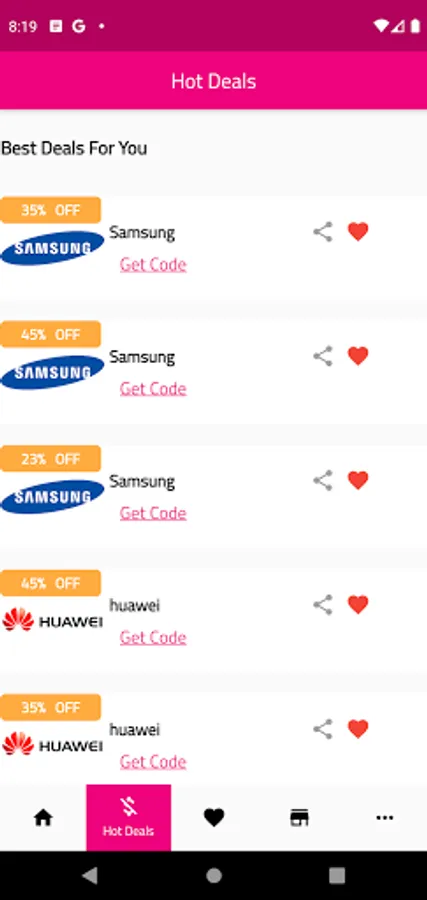Open the more options dots tab

tap(385, 817)
